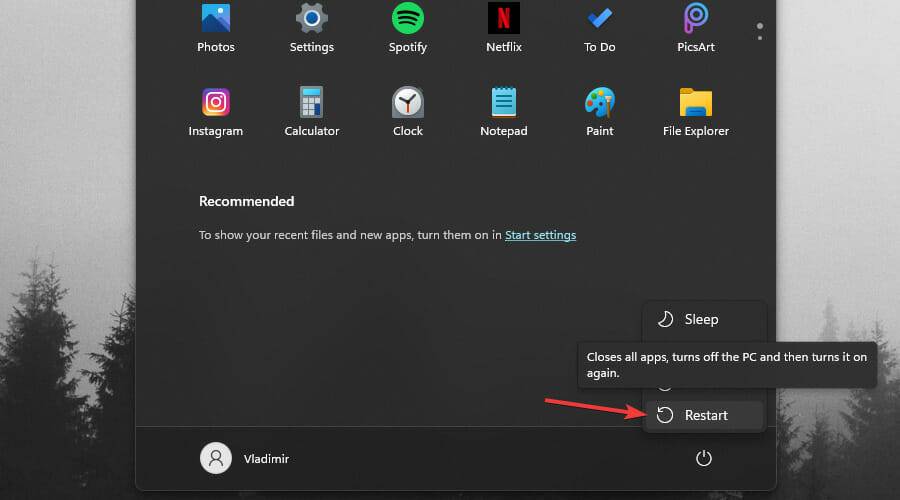Toggle the power button in Start menu
The height and width of the screenshot is (500, 900).
[x=703, y=458]
